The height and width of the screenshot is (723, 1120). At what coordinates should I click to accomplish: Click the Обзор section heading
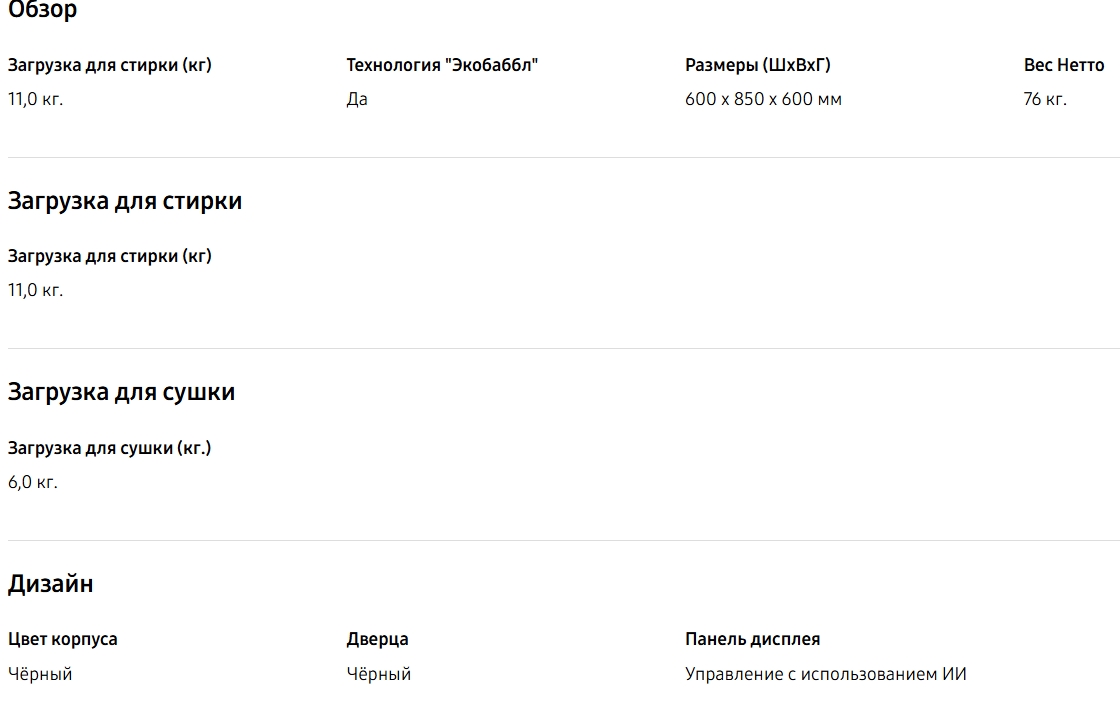pos(42,11)
